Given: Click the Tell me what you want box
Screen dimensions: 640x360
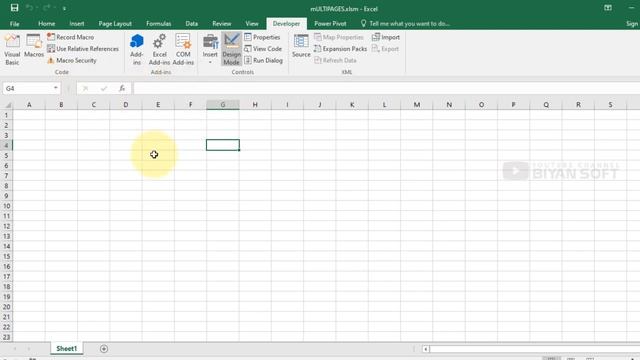Looking at the screenshot, I should click(405, 24).
